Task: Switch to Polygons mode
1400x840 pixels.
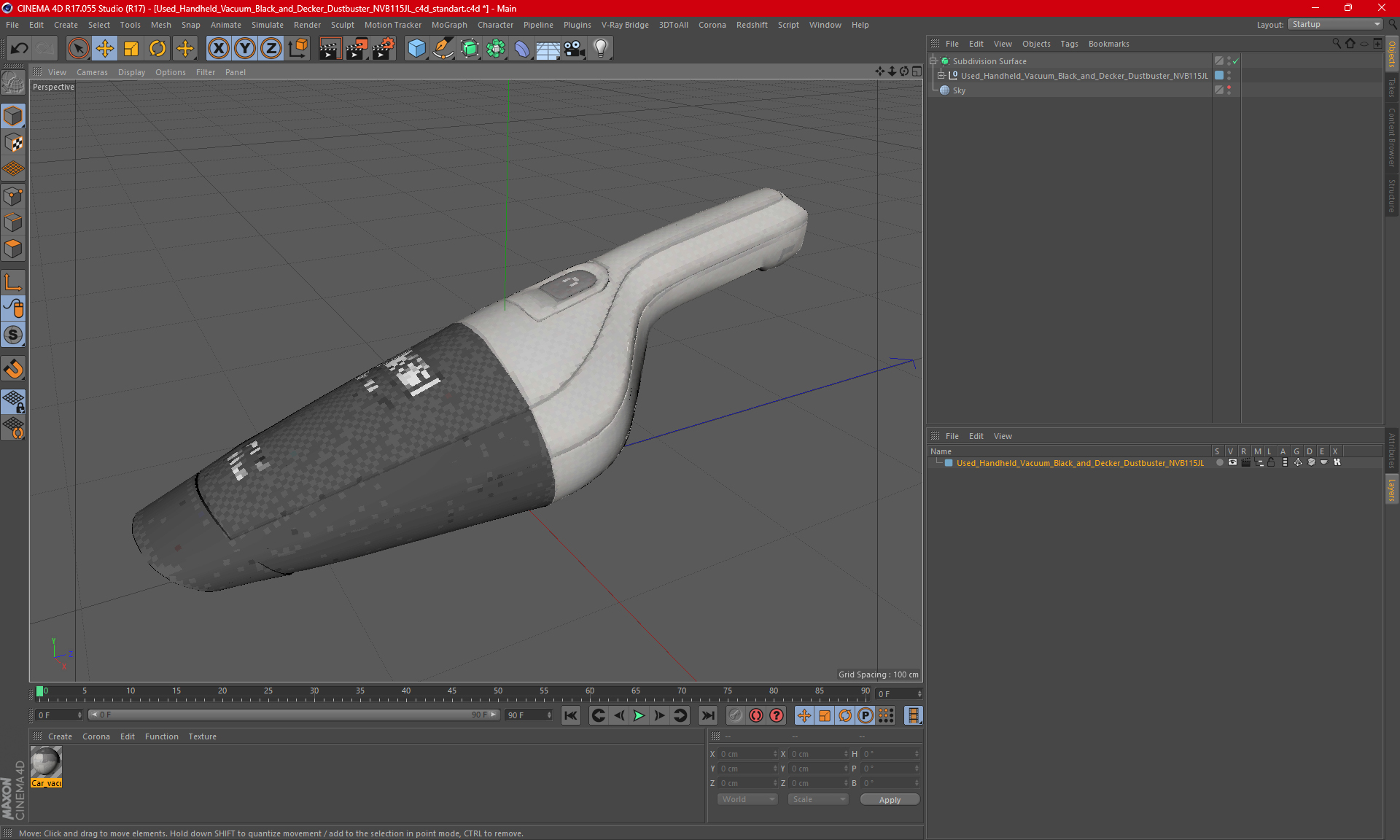Action: (13, 249)
